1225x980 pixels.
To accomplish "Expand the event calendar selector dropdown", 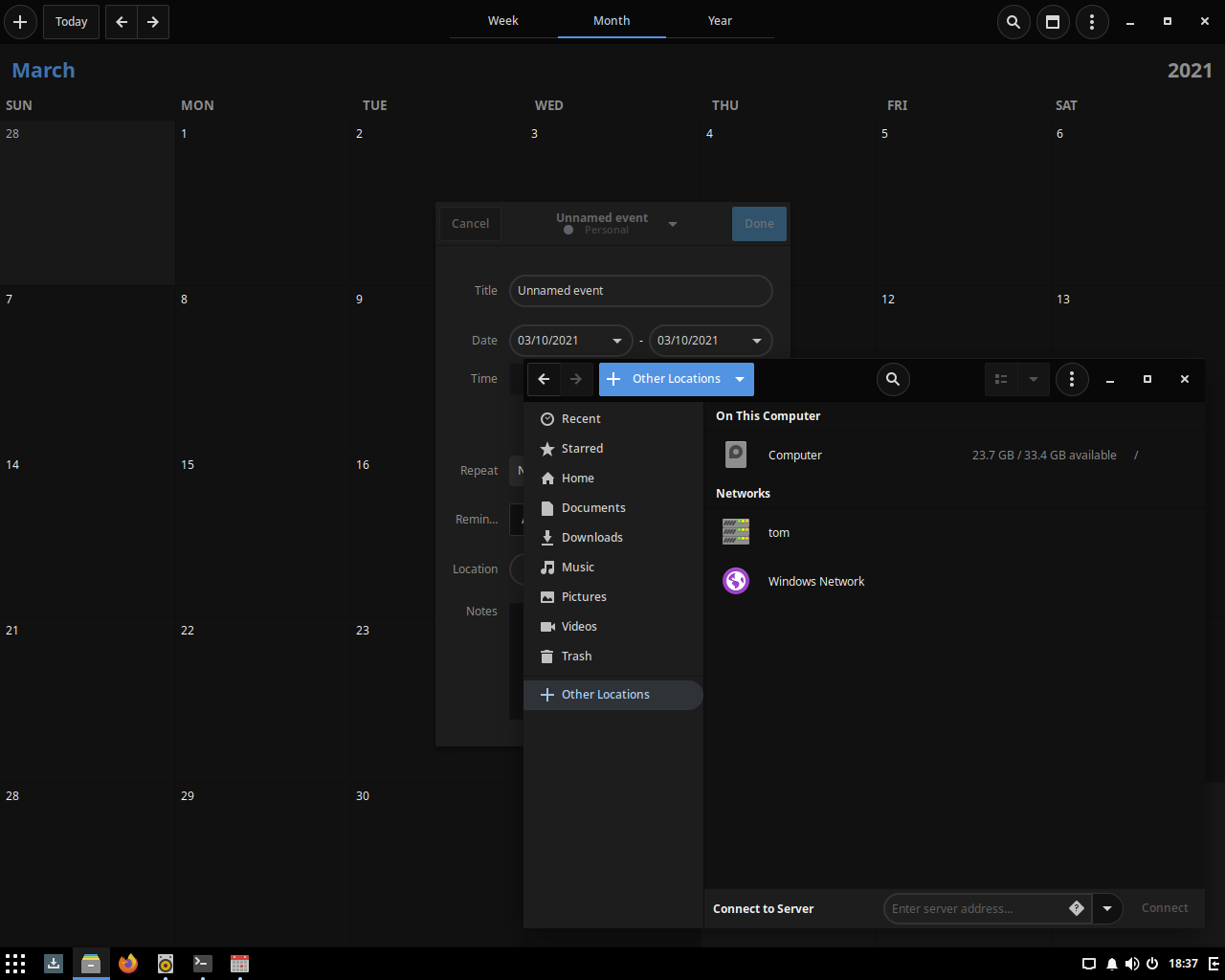I will click(x=673, y=224).
